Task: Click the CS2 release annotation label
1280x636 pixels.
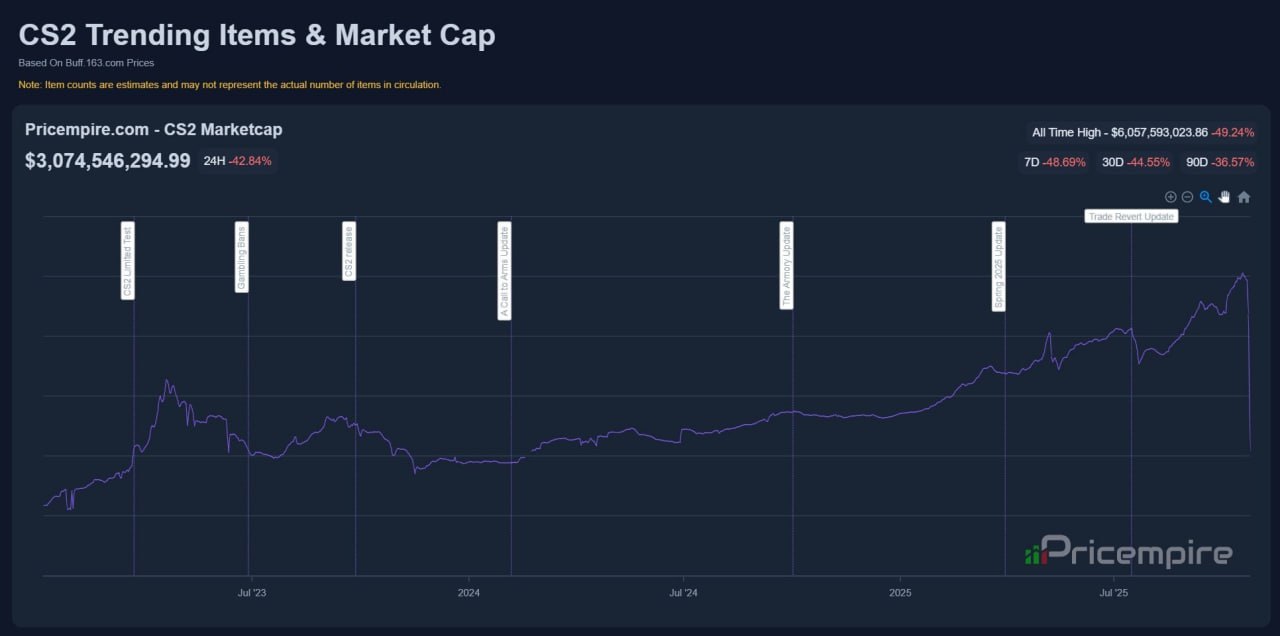Action: (349, 251)
